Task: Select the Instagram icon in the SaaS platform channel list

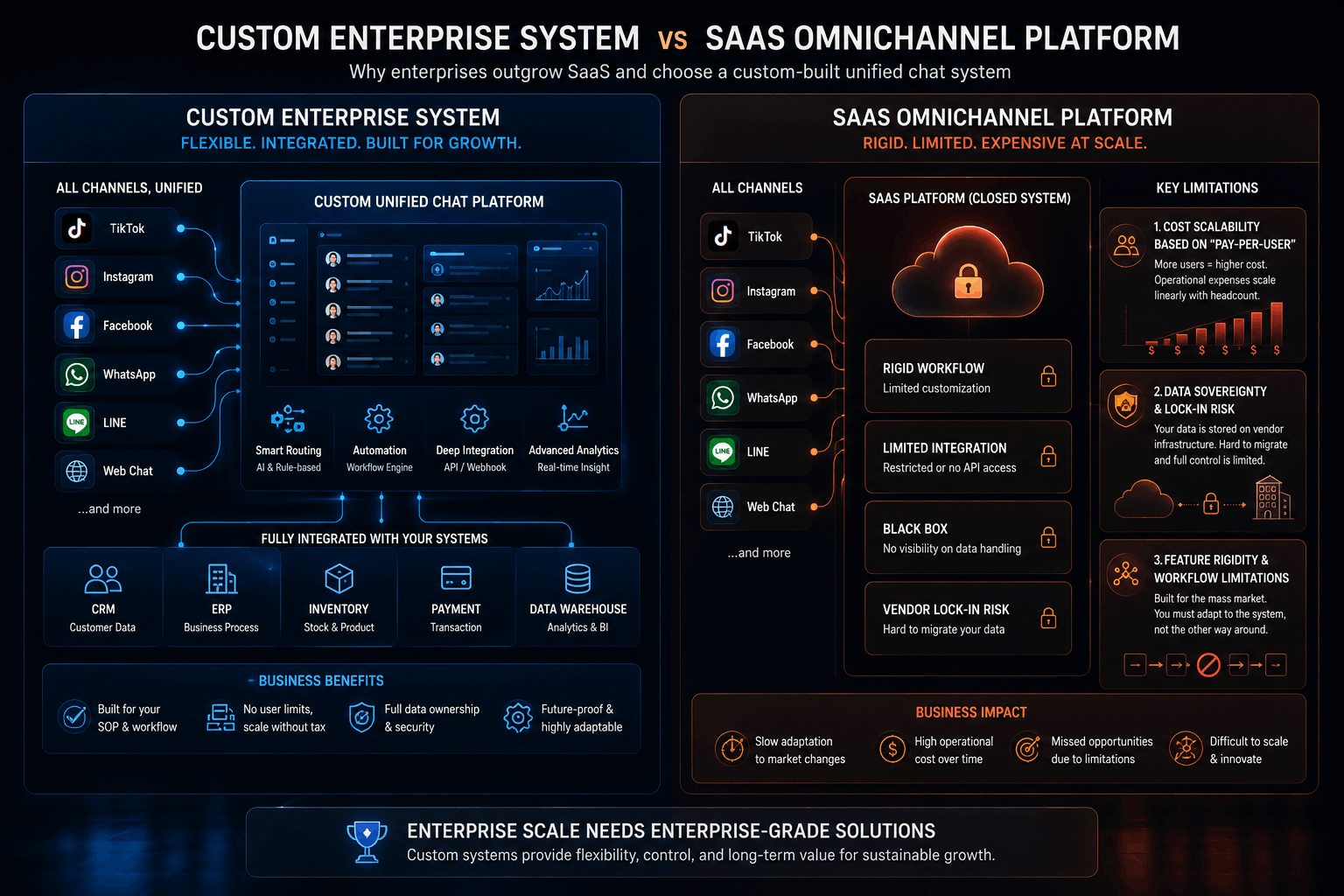Action: 723,290
